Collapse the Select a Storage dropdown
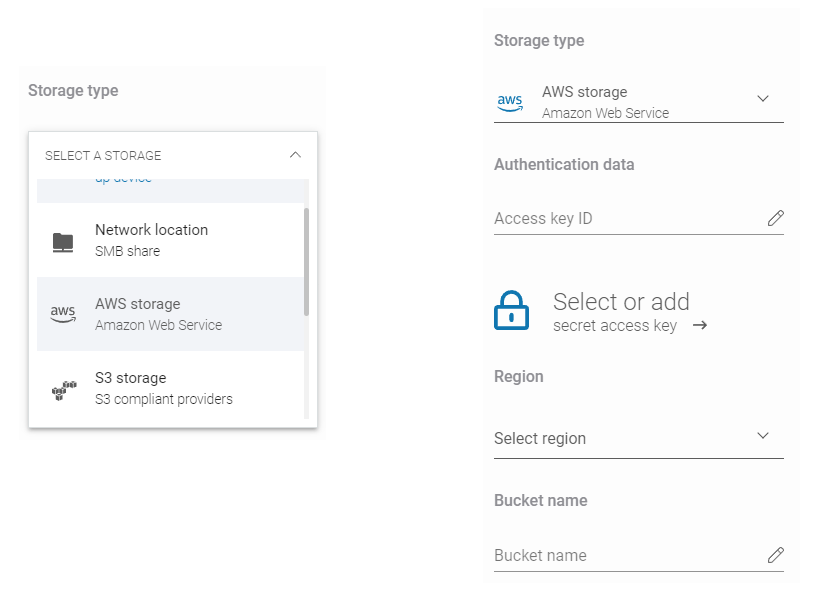815x596 pixels. [x=294, y=155]
